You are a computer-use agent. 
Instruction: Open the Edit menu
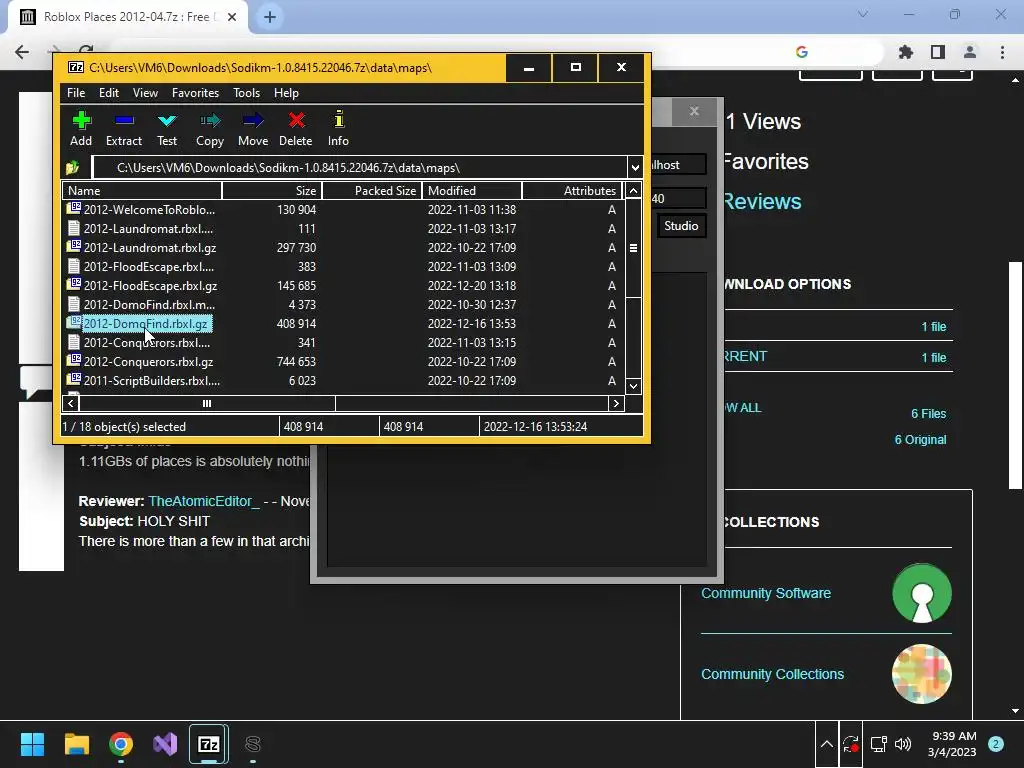(109, 93)
